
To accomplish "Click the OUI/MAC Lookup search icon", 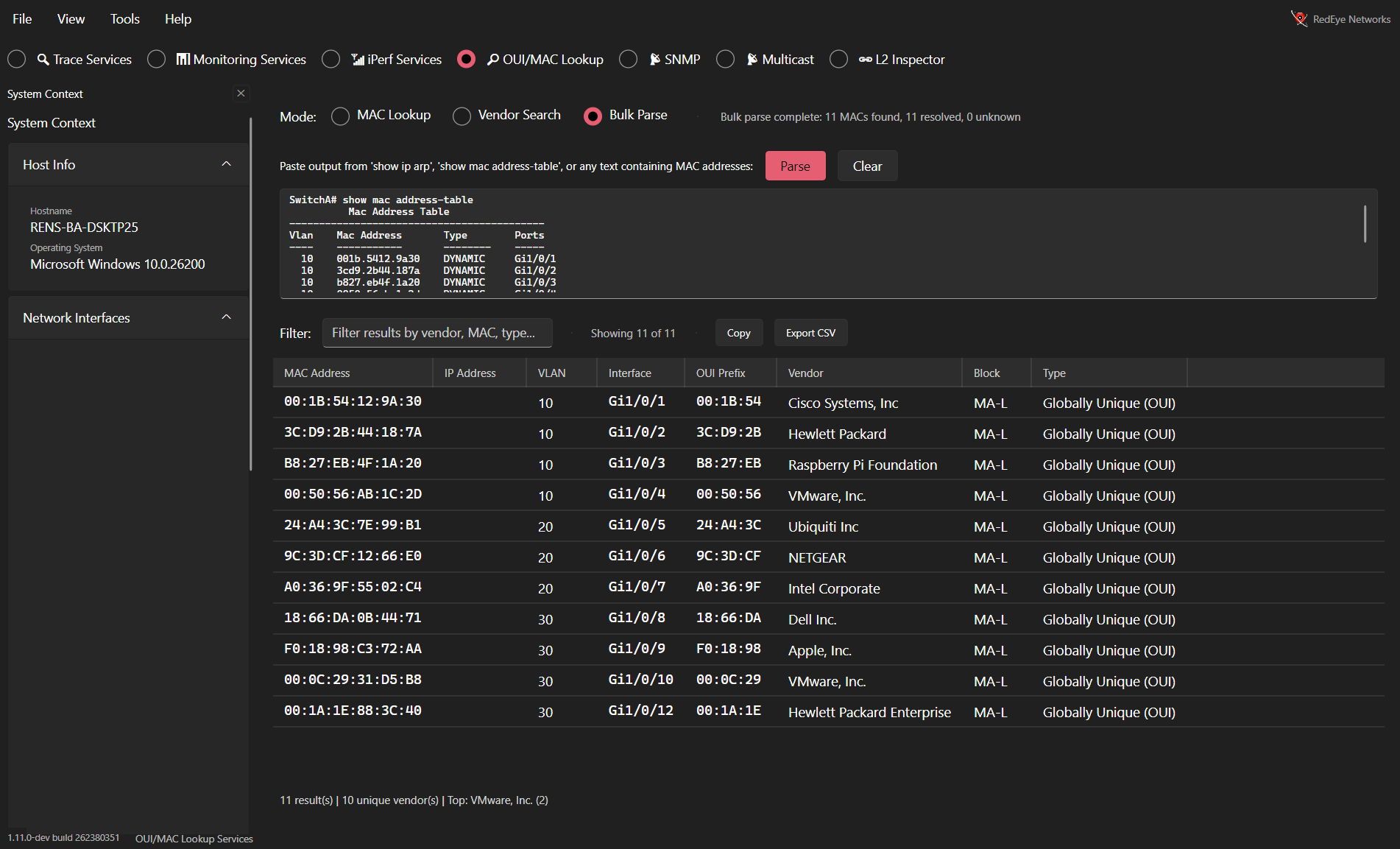I will 493,60.
